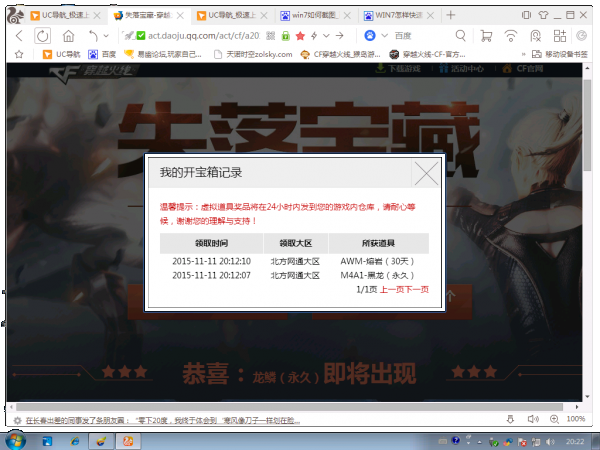Click the QR code icon in address bar
Image resolution: width=600 pixels, height=450 pixels.
pyautogui.click(x=271, y=36)
